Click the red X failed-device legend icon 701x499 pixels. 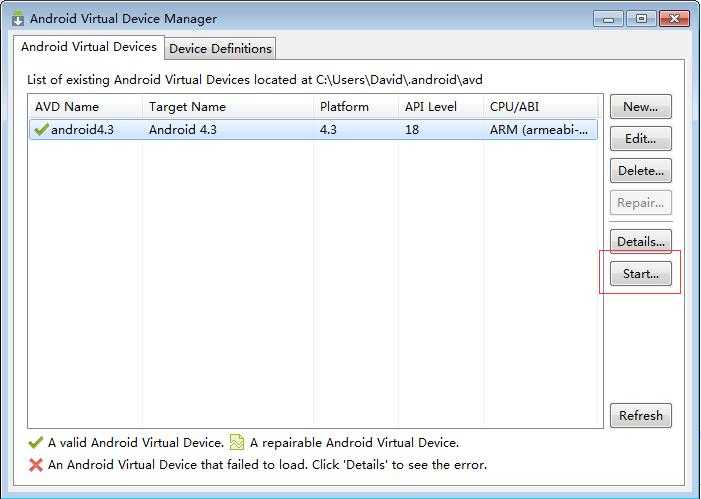click(x=35, y=465)
